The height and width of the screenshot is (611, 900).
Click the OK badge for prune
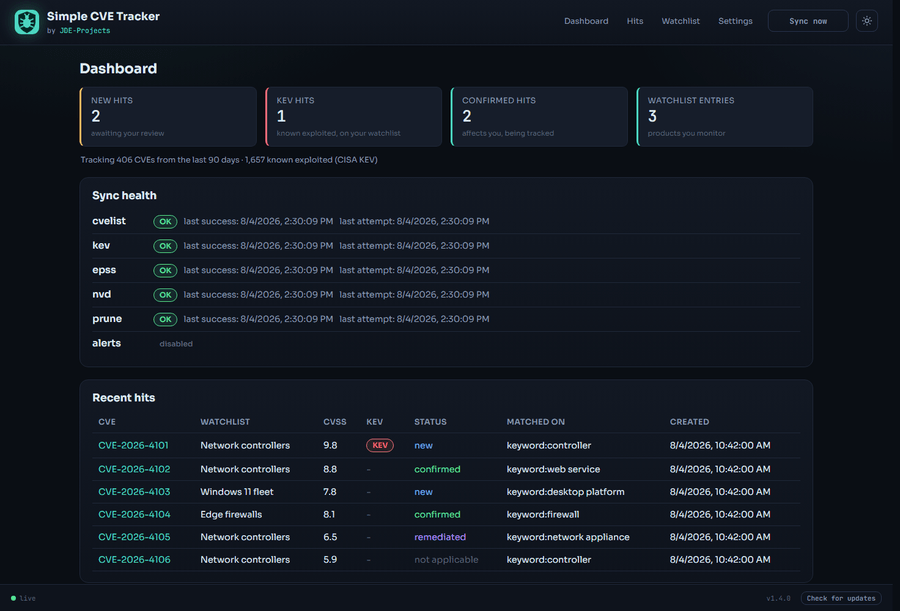point(165,319)
